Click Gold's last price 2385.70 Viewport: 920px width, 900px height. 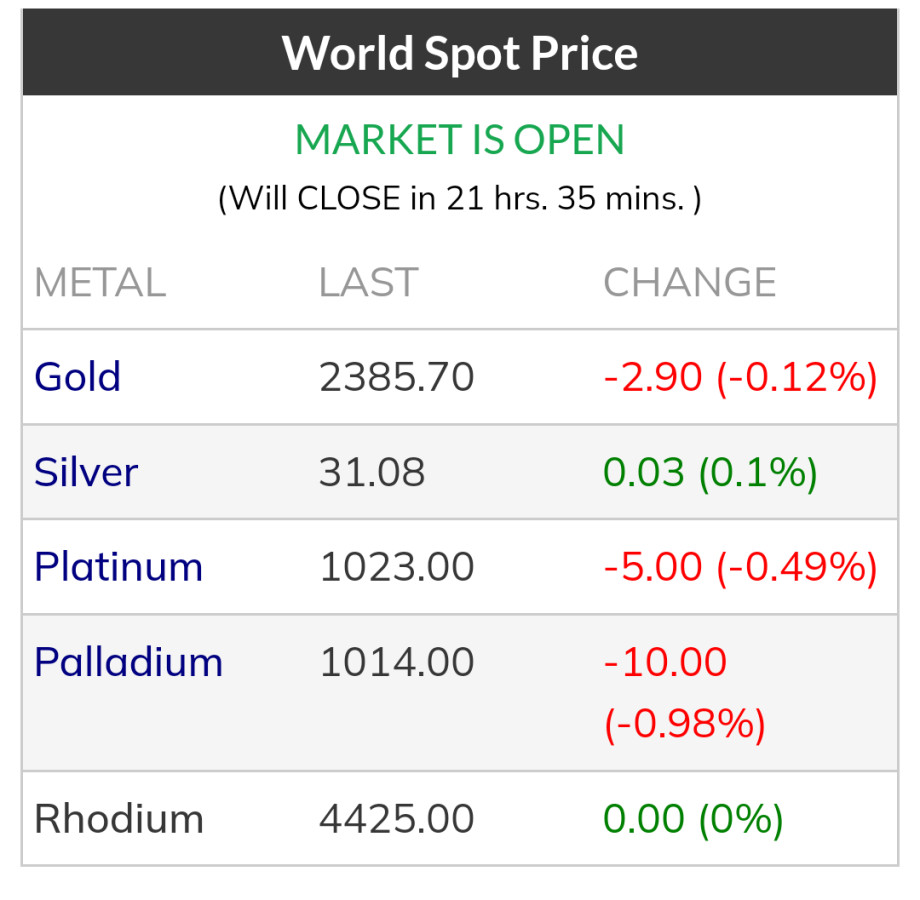[x=396, y=377]
